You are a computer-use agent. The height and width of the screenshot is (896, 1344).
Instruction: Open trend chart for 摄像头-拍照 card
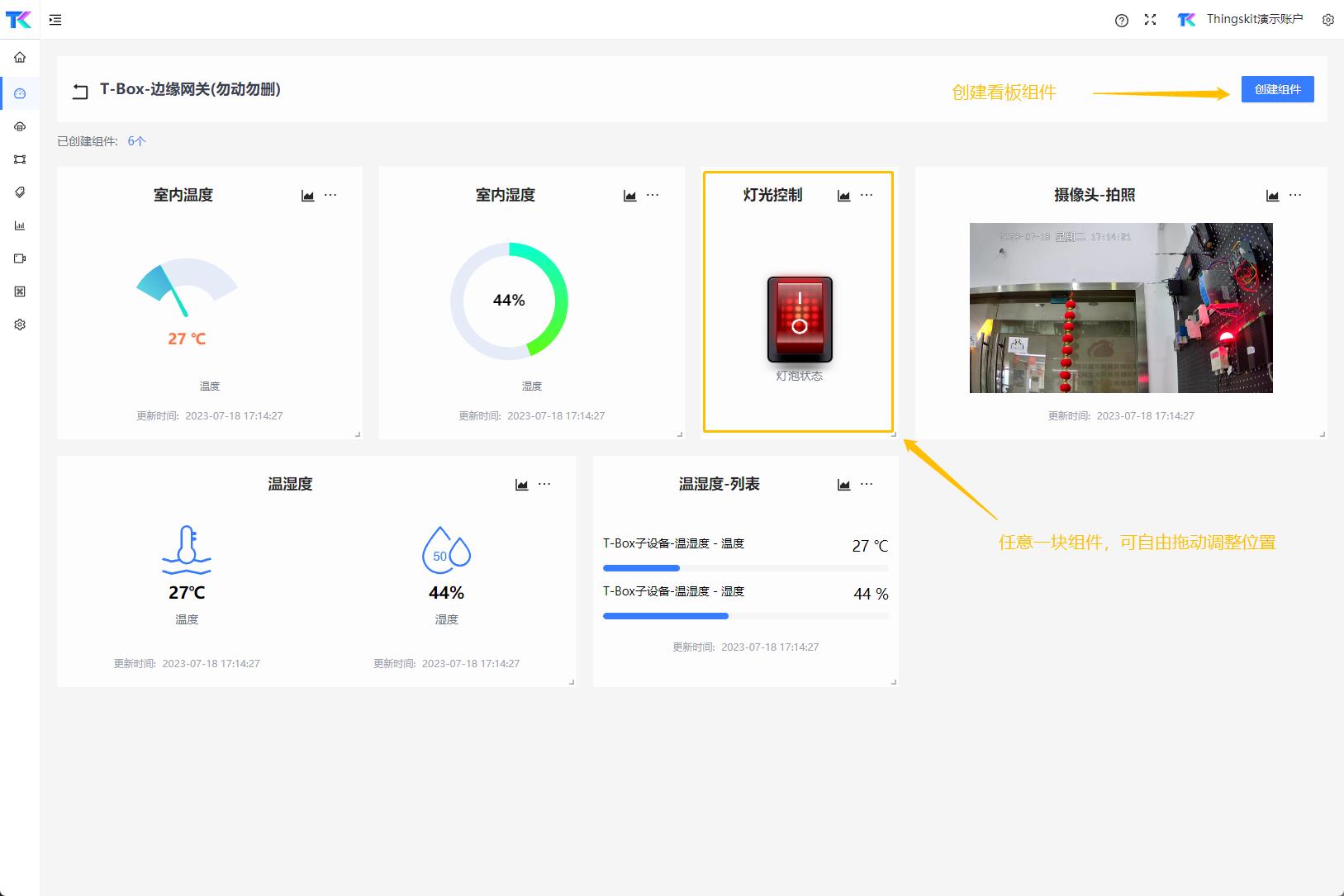coord(1272,196)
